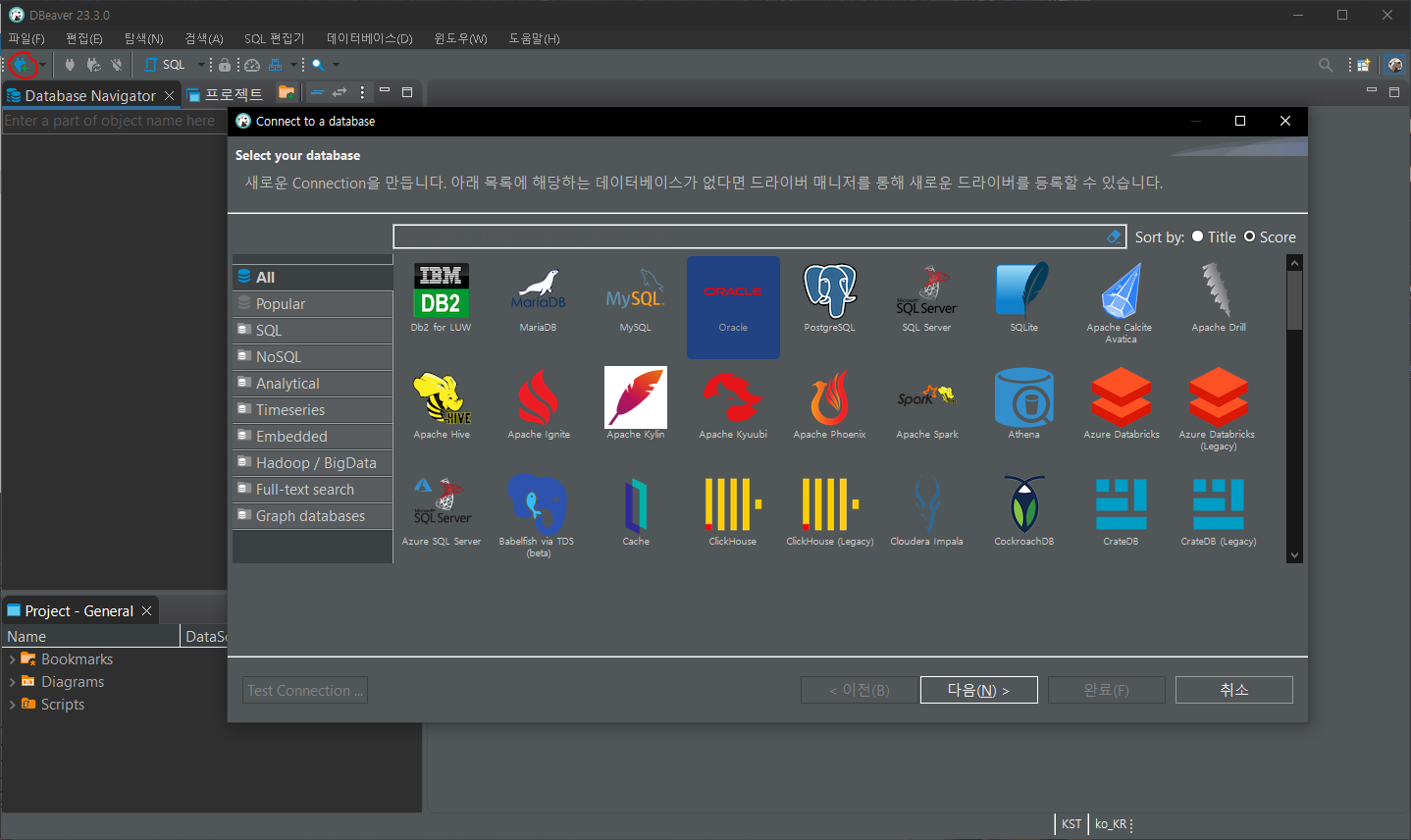Pick the PostgreSQL driver
1411x840 pixels.
point(830,298)
